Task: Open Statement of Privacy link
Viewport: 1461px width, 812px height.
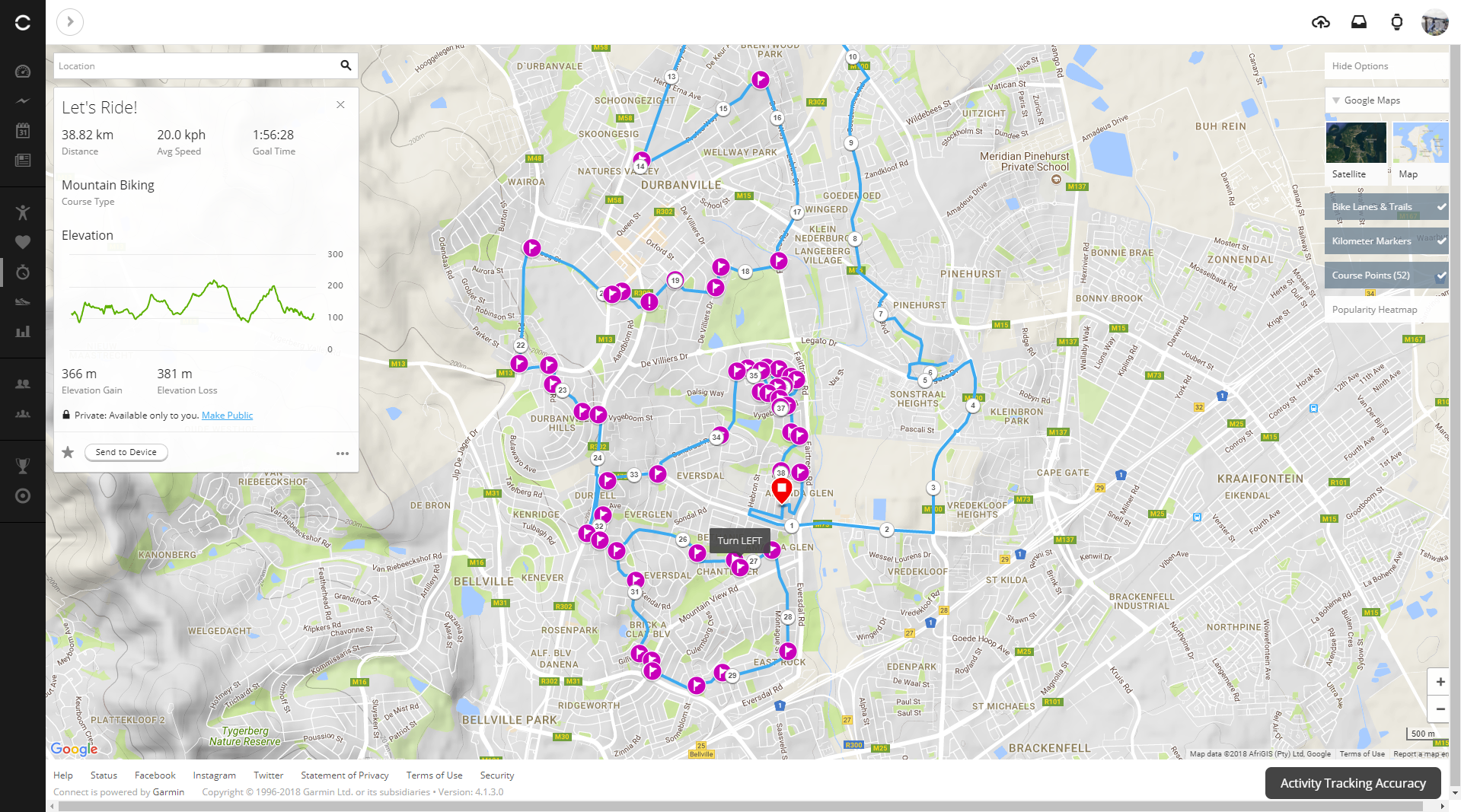Action: 345,775
